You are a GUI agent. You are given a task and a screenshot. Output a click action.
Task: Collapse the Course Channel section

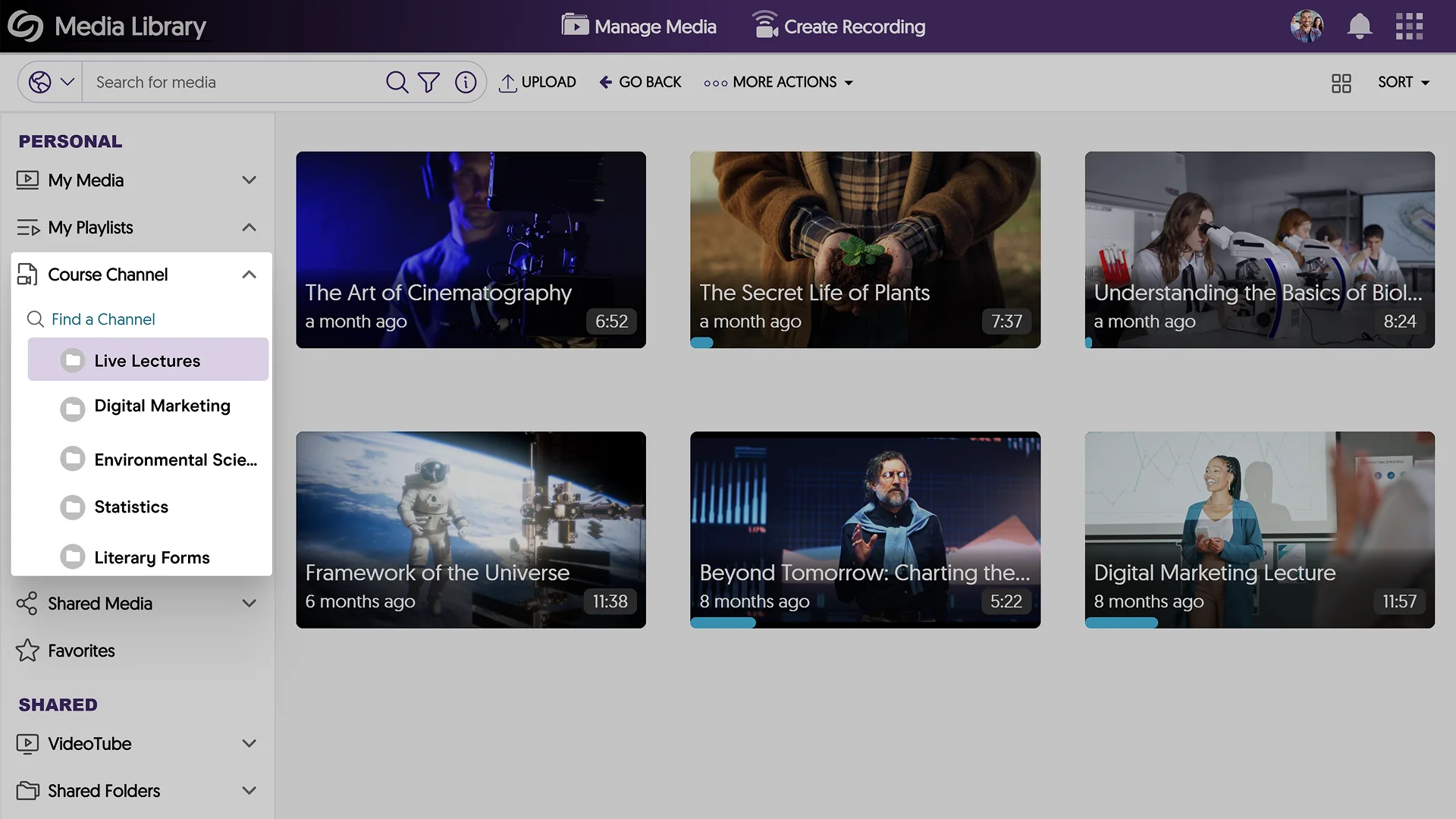coord(249,275)
